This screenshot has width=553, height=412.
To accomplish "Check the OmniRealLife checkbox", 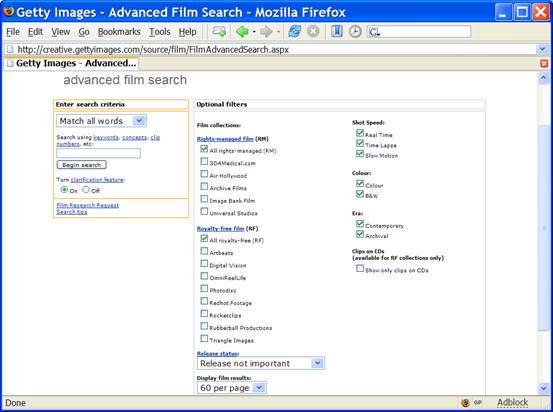I will tap(204, 276).
